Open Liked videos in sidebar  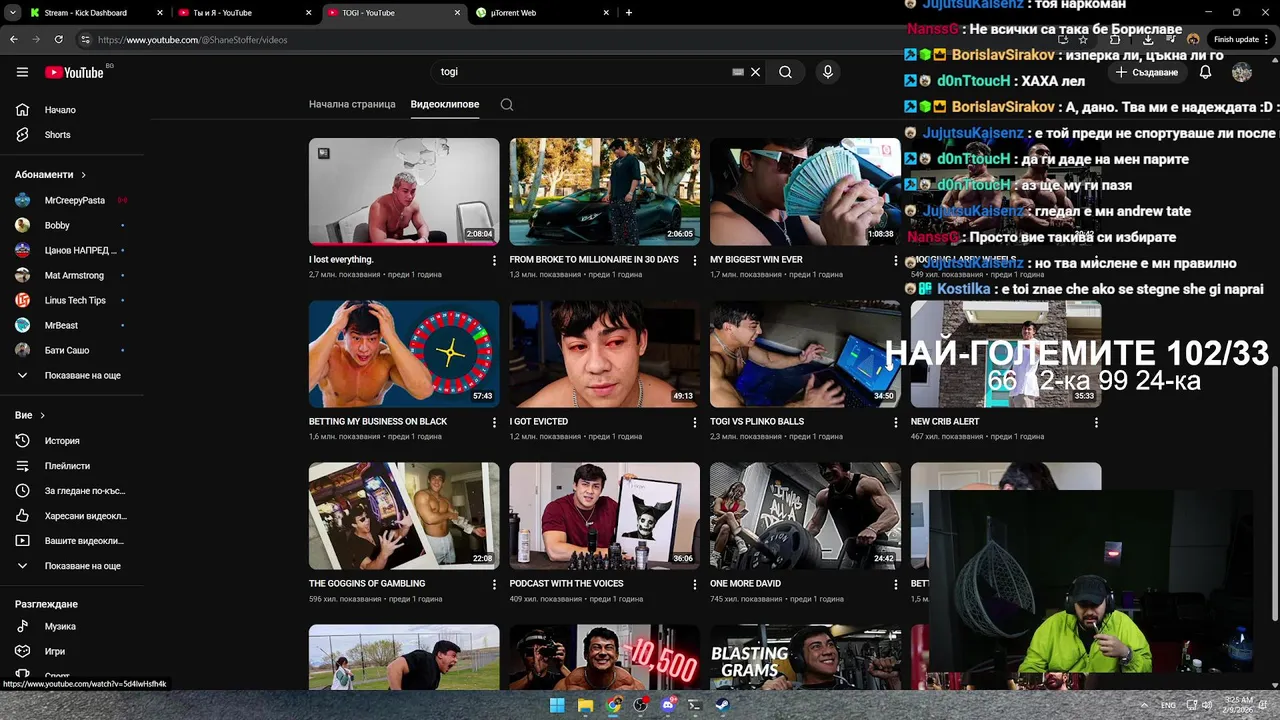tap(72, 516)
